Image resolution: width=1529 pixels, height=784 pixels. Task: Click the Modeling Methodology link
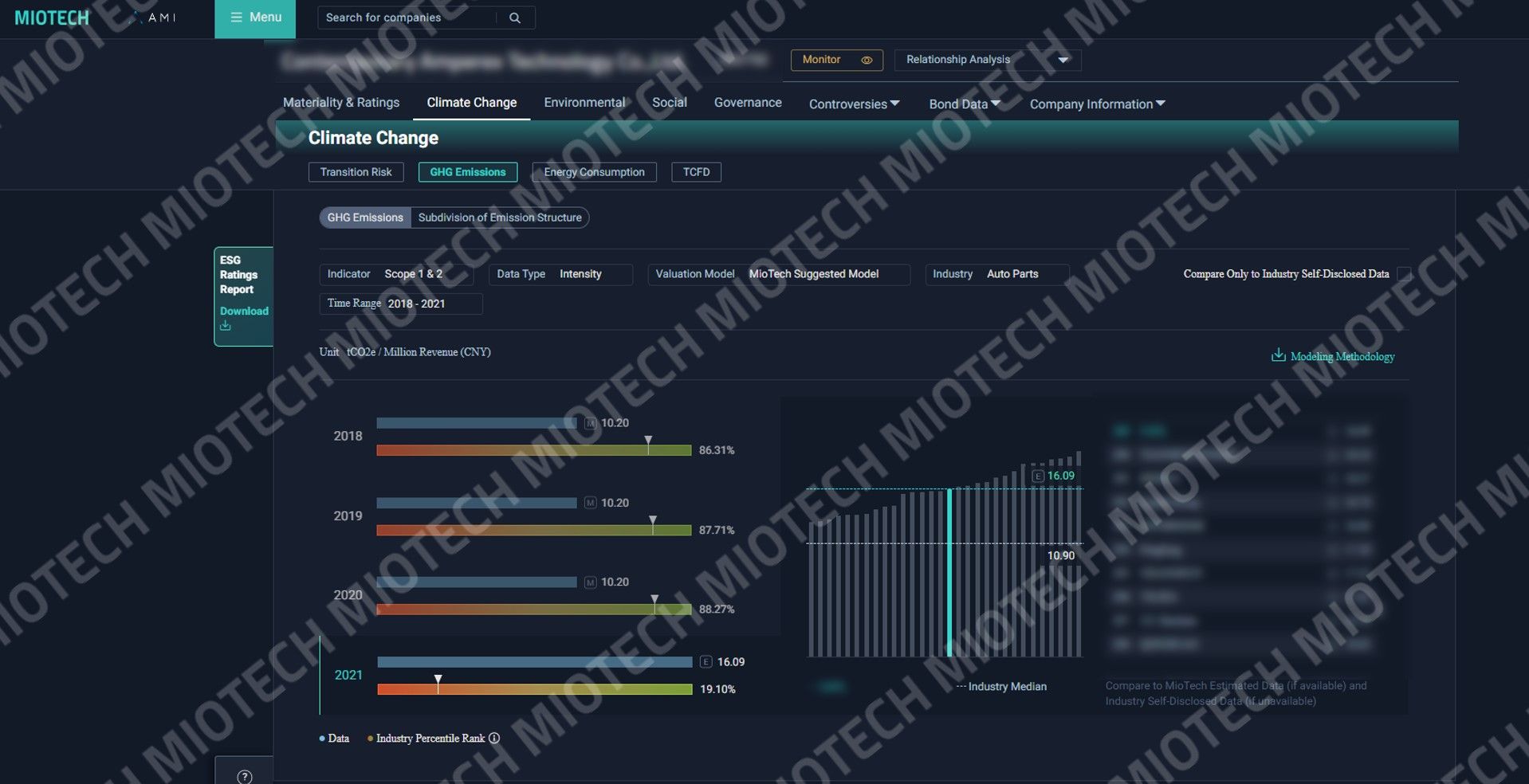(x=1342, y=357)
